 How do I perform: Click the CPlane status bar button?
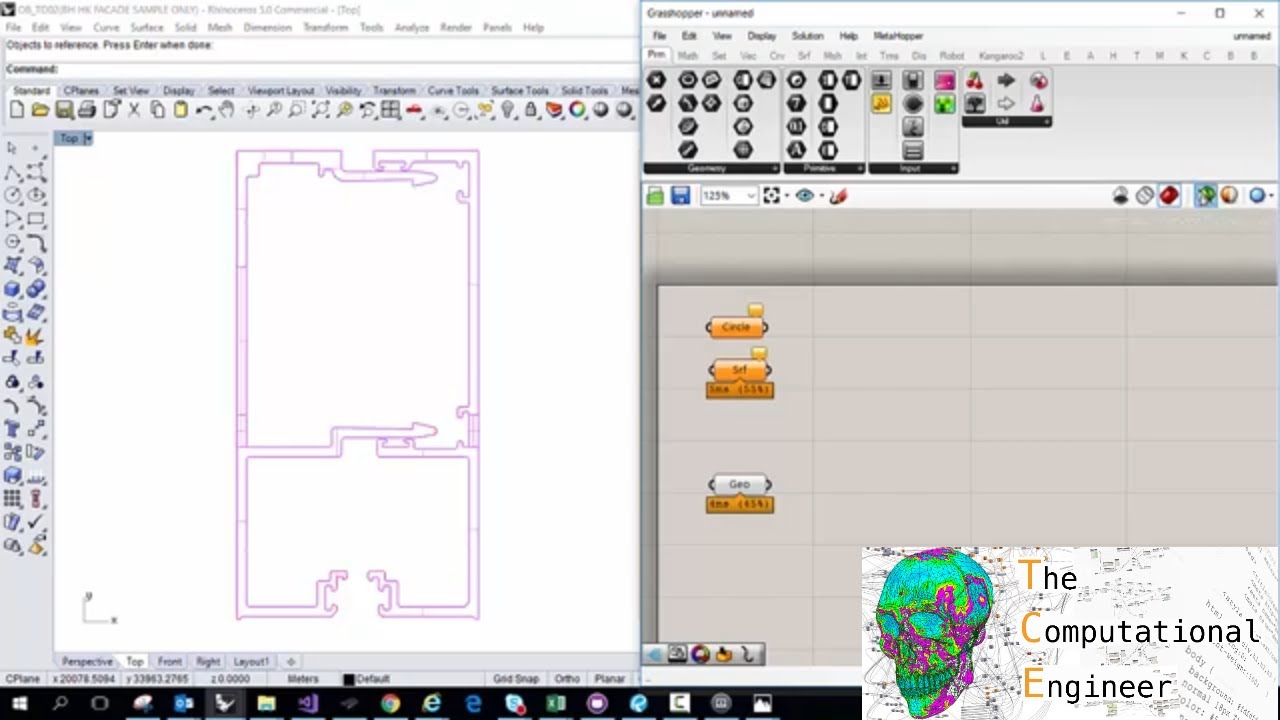[23, 679]
